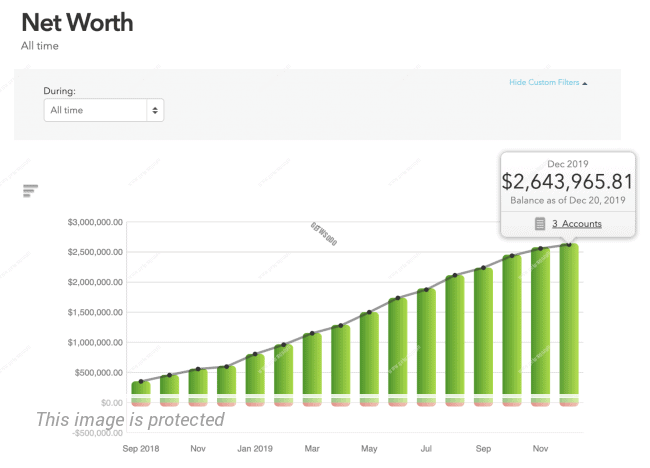The image size is (650, 468).
Task: Click the Dec 2019 trend line data point
Action: click(x=569, y=245)
